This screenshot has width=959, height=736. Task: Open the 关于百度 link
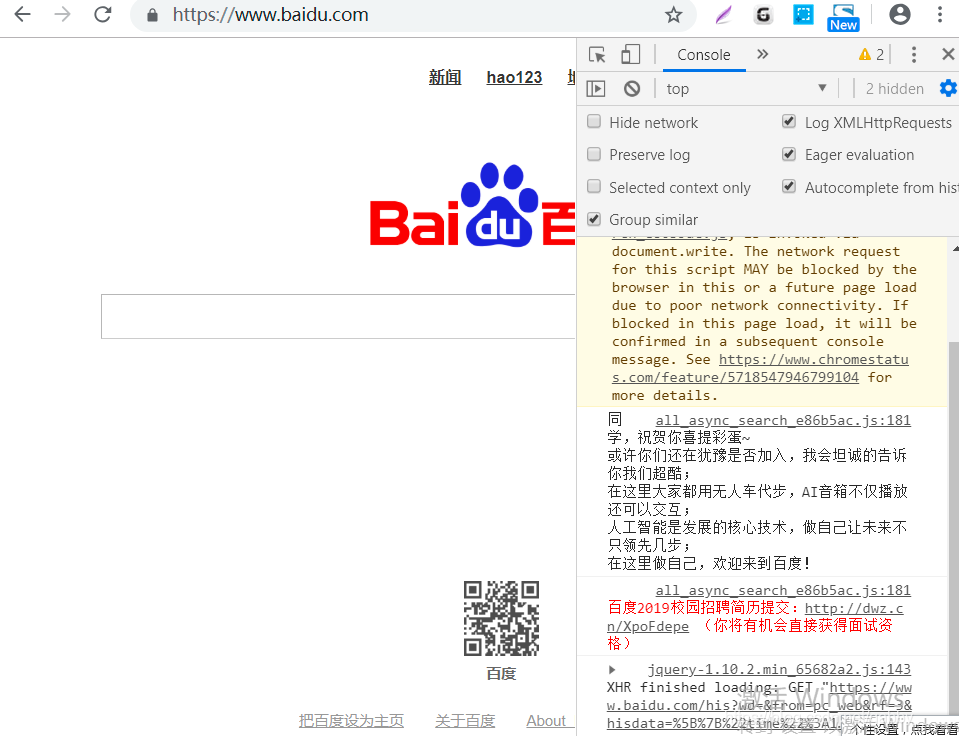pyautogui.click(x=465, y=721)
